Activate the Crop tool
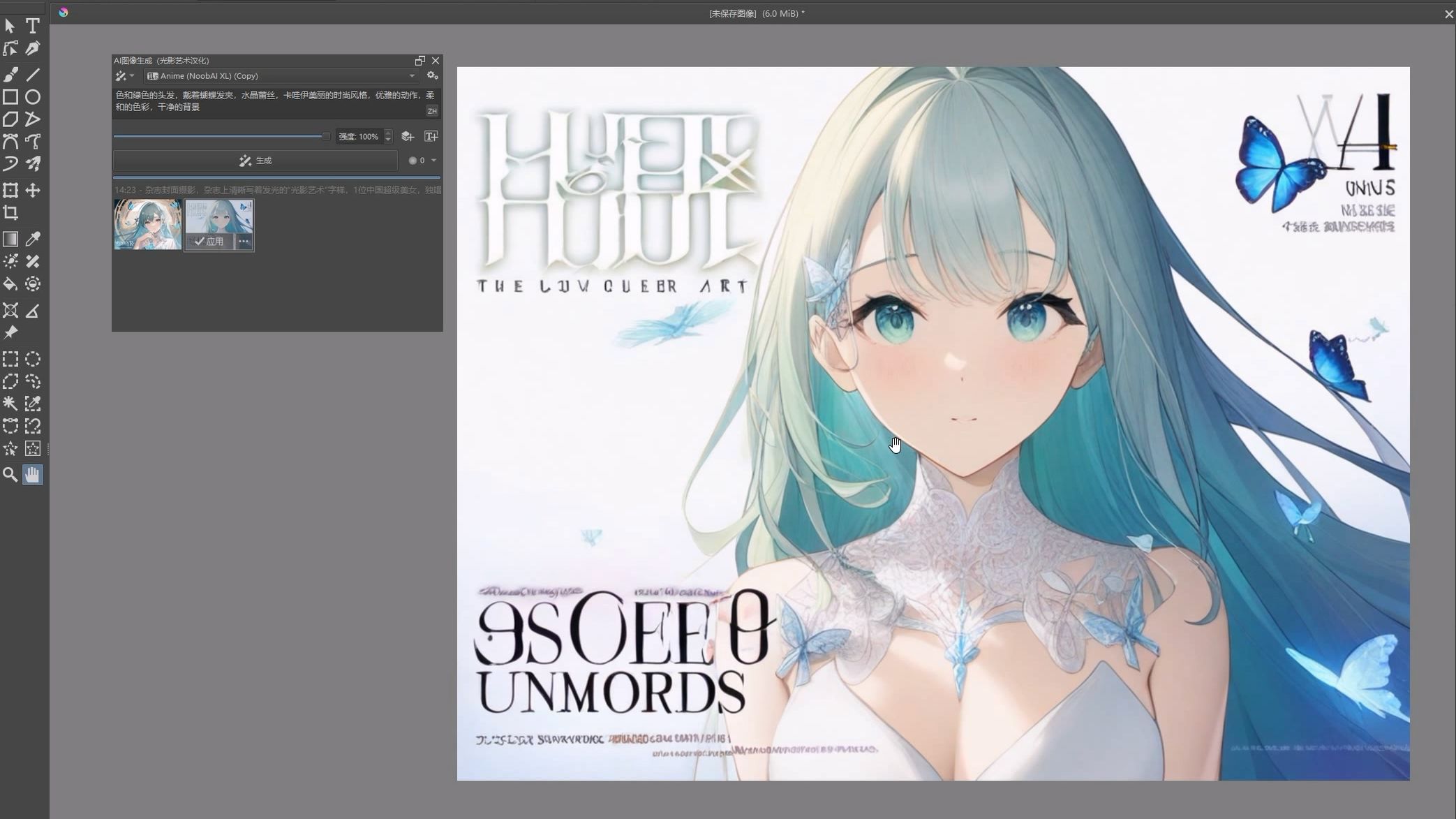The height and width of the screenshot is (819, 1456). pos(10,213)
